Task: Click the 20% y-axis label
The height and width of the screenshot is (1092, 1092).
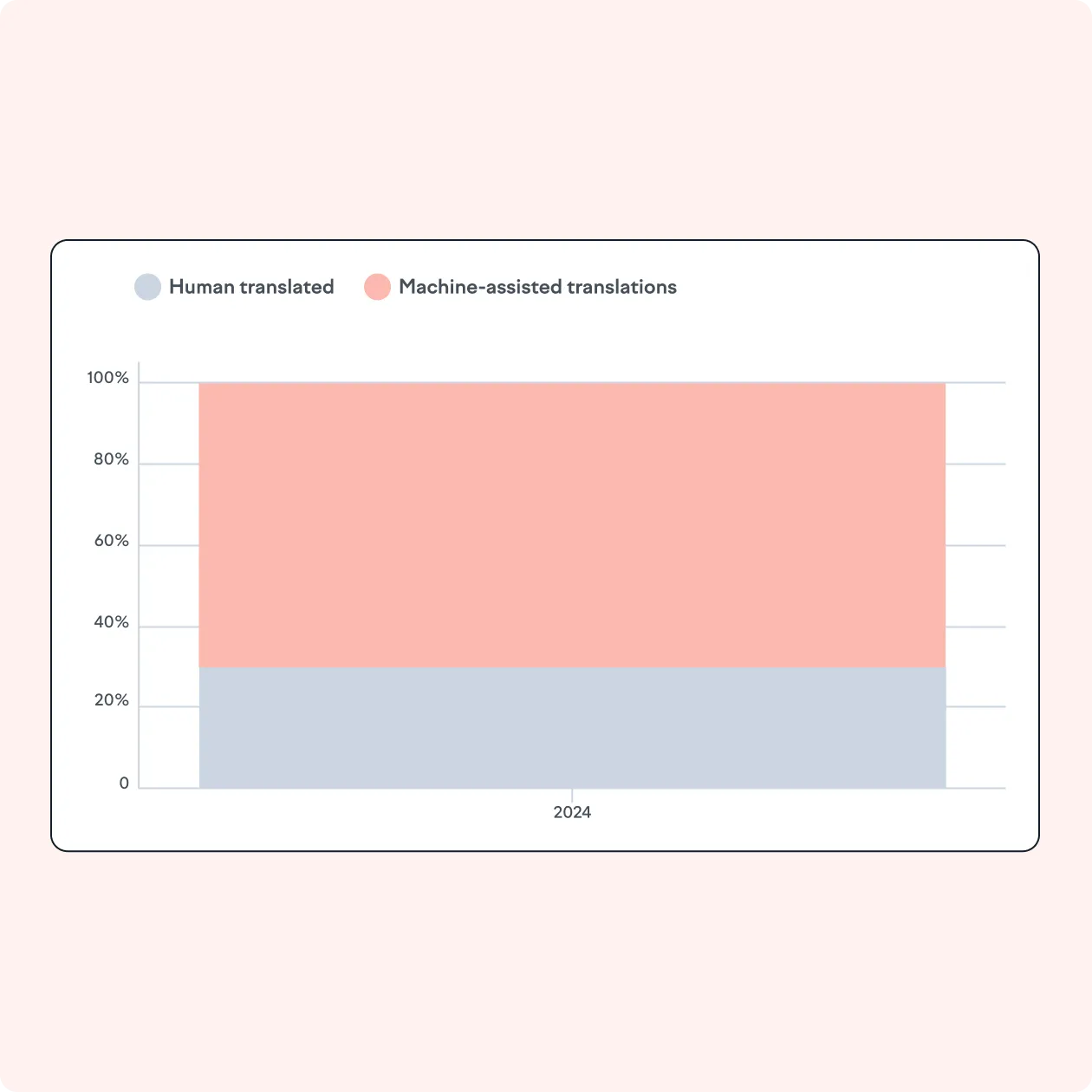Action: (111, 700)
